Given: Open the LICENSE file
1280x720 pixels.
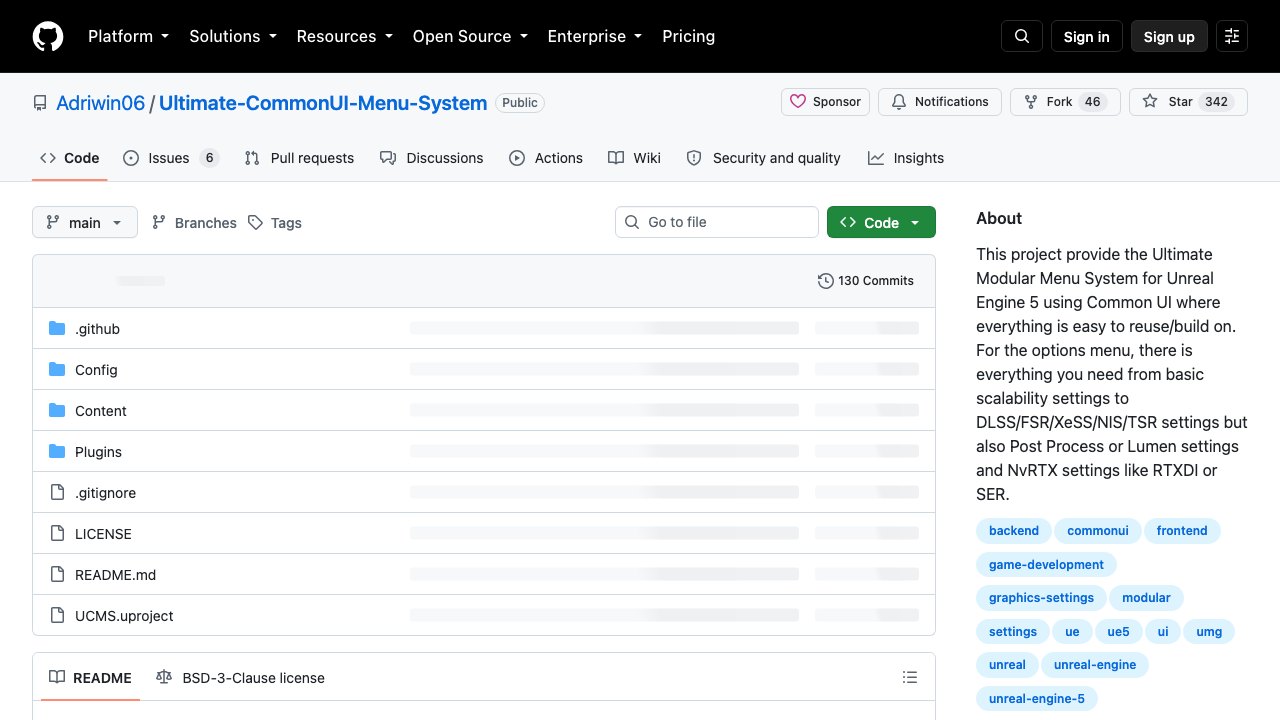Looking at the screenshot, I should [x=103, y=534].
